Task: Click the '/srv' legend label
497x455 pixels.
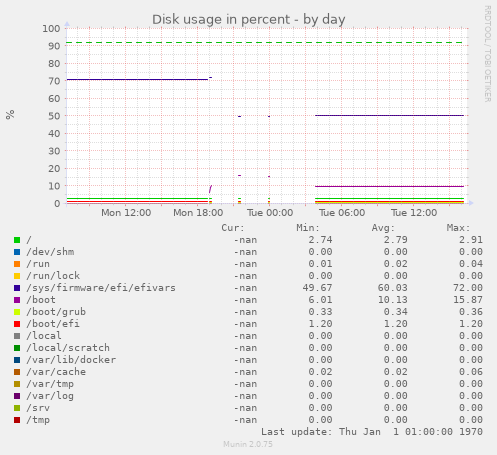Action: pyautogui.click(x=38, y=408)
